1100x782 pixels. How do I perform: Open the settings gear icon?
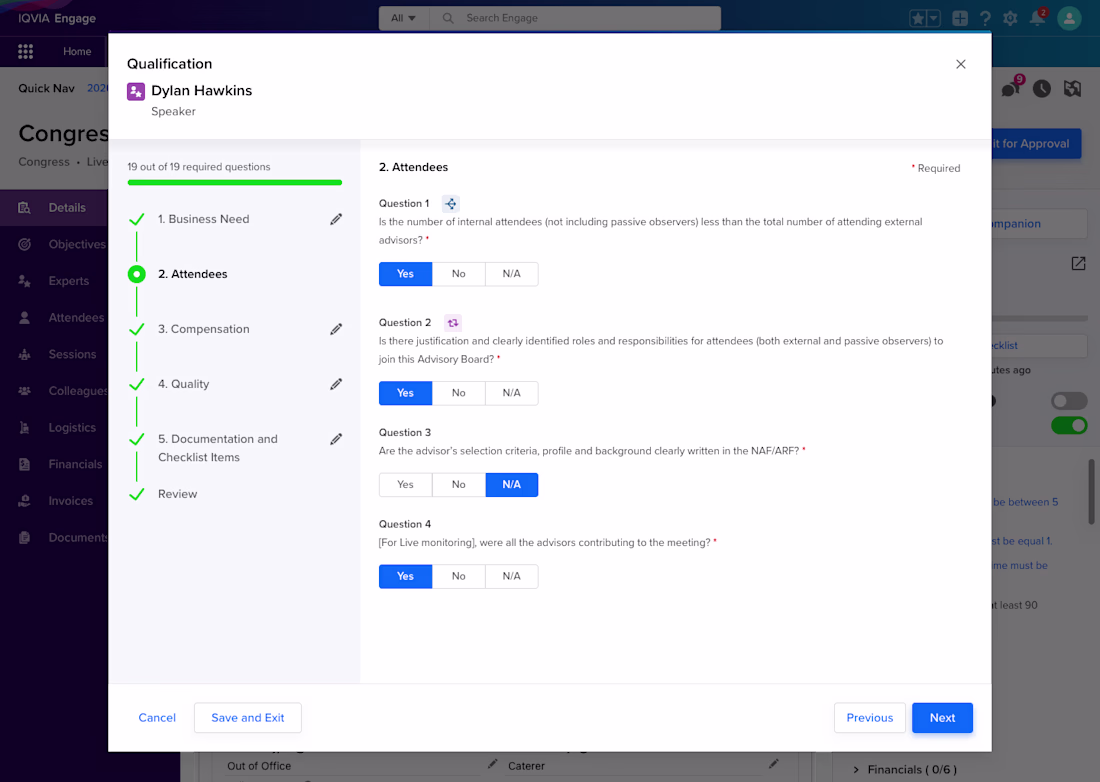(1010, 18)
